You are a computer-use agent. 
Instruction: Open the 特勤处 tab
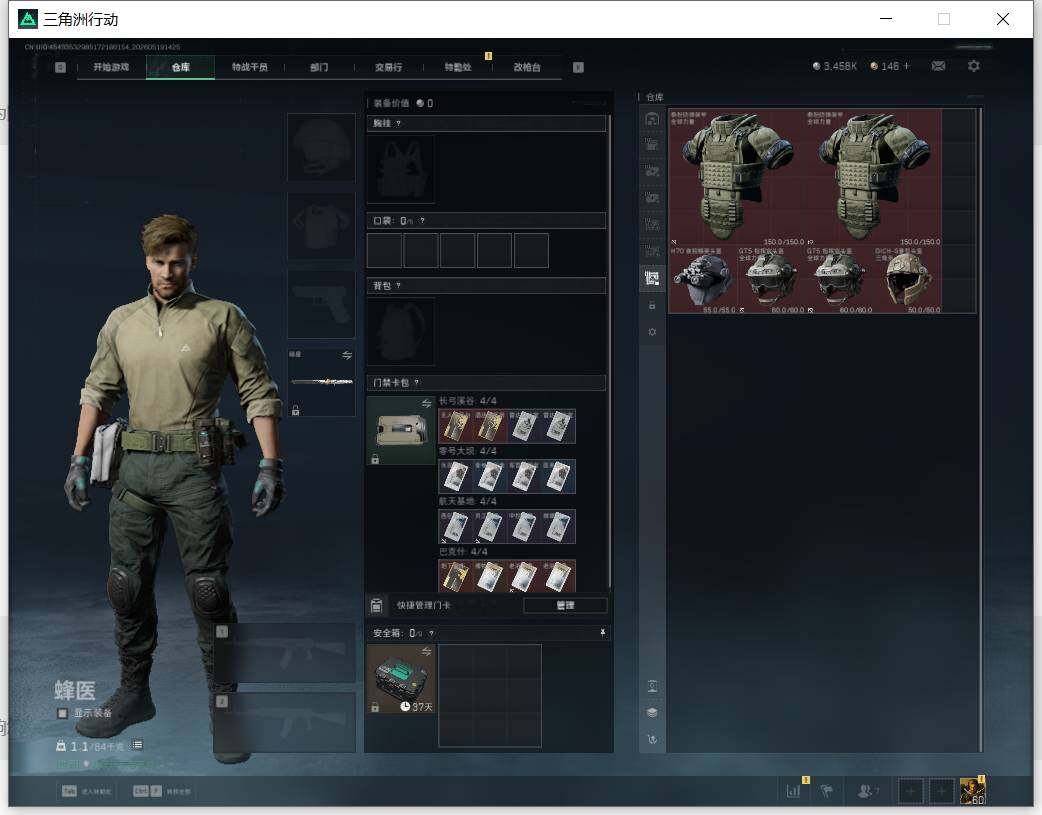click(458, 67)
